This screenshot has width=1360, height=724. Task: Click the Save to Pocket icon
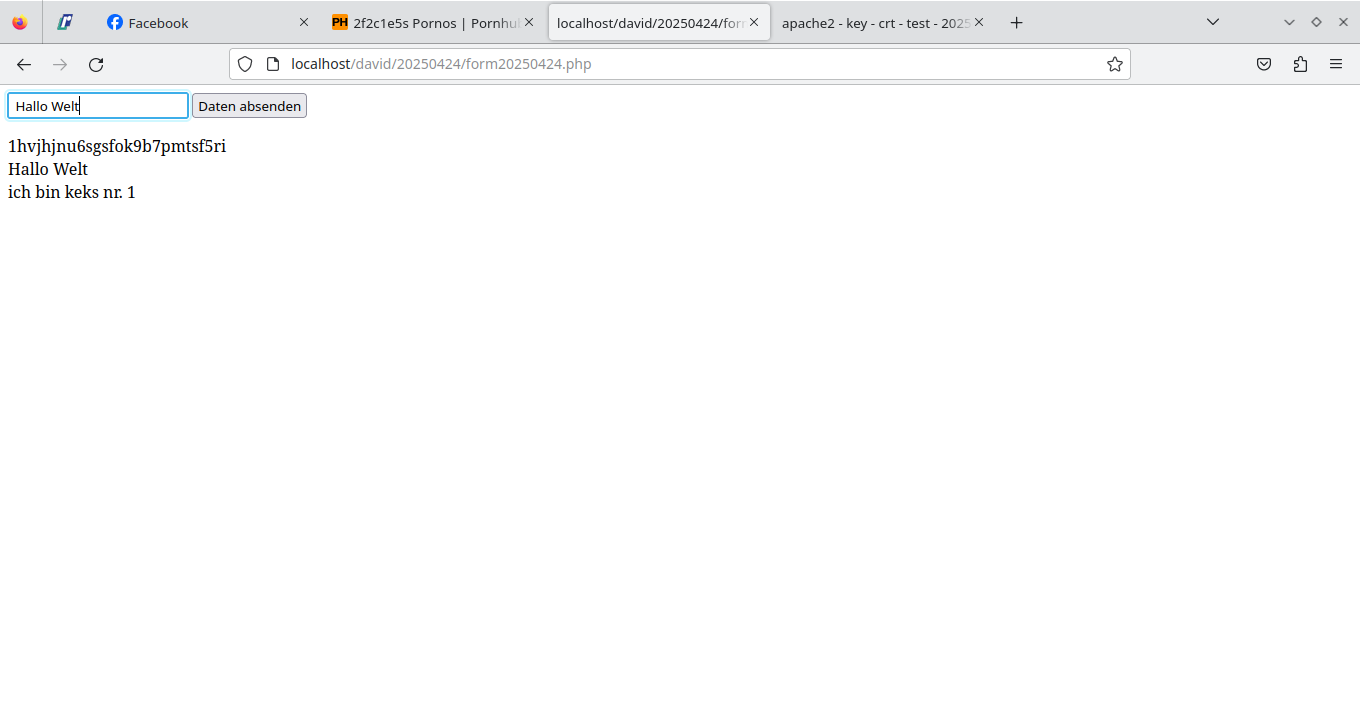pos(1264,65)
